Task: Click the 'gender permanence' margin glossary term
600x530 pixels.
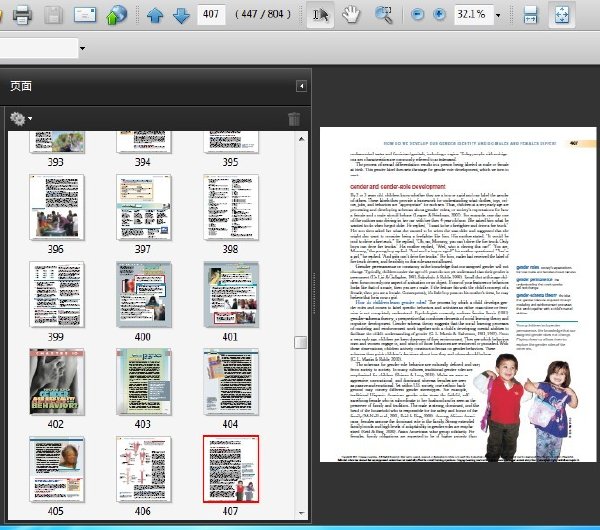Action: tap(534, 280)
